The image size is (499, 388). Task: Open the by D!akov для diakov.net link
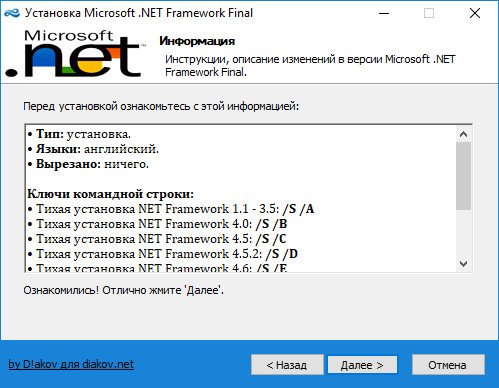[x=71, y=364]
